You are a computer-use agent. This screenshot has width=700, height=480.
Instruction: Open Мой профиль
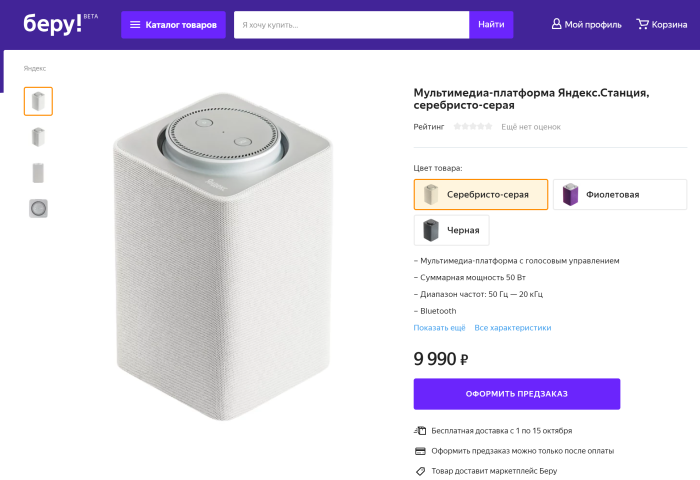pos(586,25)
